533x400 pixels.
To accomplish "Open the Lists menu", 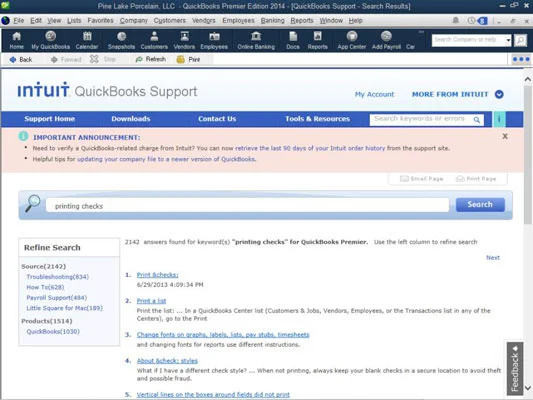I will 74,20.
